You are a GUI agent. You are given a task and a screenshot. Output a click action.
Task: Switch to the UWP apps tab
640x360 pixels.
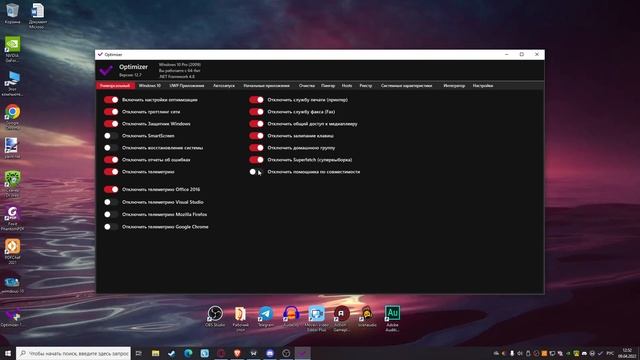coord(187,86)
